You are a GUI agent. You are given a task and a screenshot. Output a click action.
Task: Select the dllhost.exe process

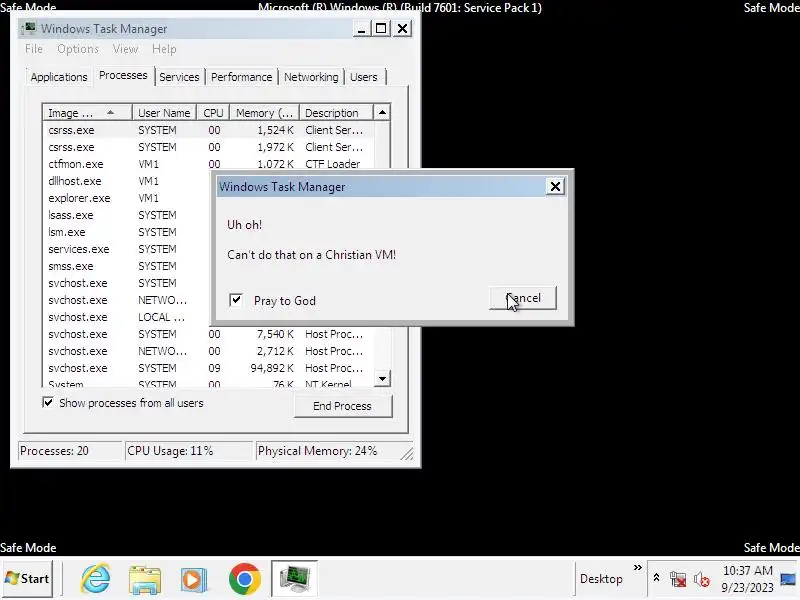click(128, 181)
